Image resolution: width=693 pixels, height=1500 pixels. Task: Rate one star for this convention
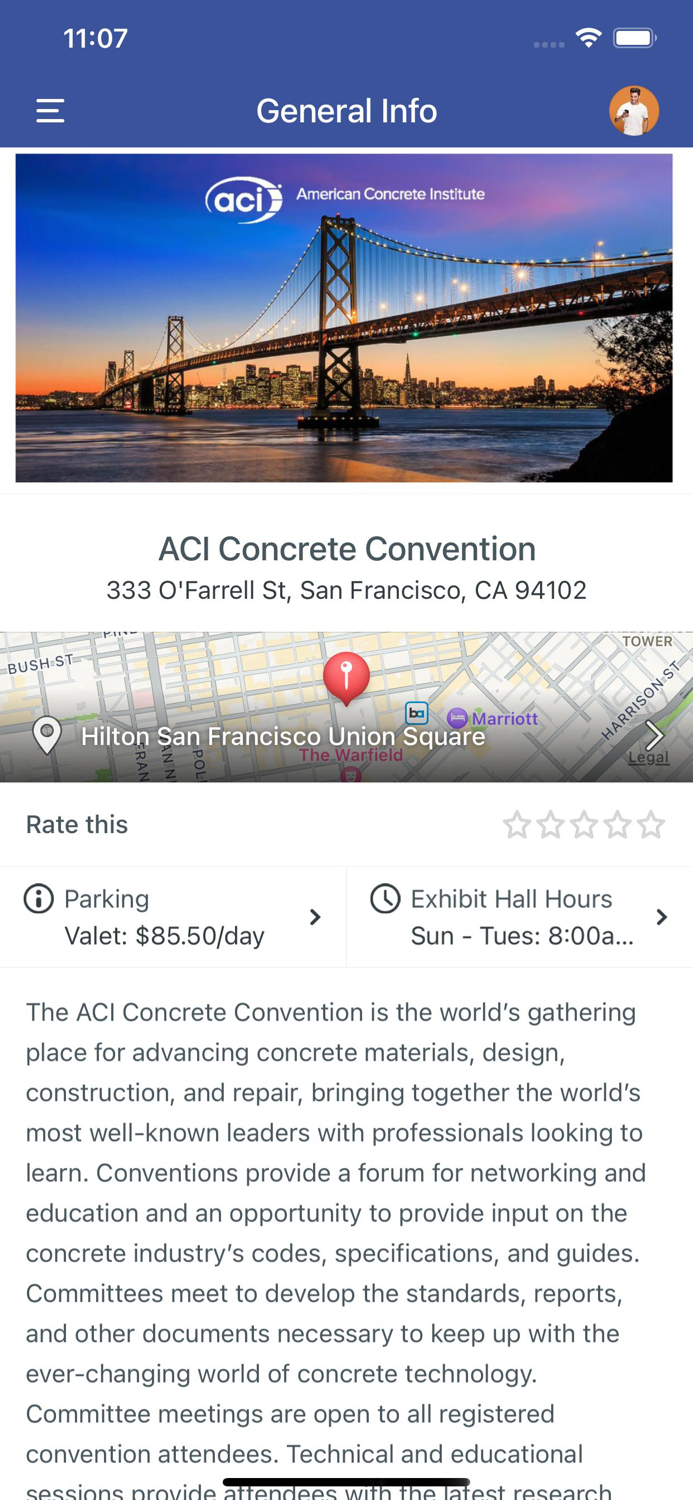(518, 824)
